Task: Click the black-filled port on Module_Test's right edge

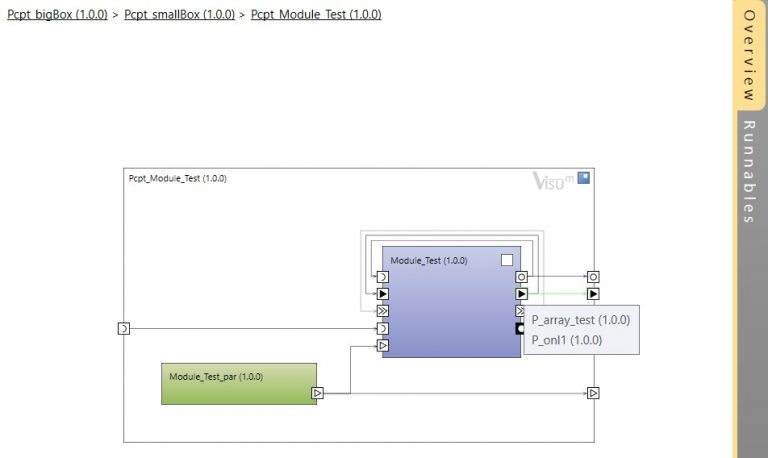Action: pos(519,329)
